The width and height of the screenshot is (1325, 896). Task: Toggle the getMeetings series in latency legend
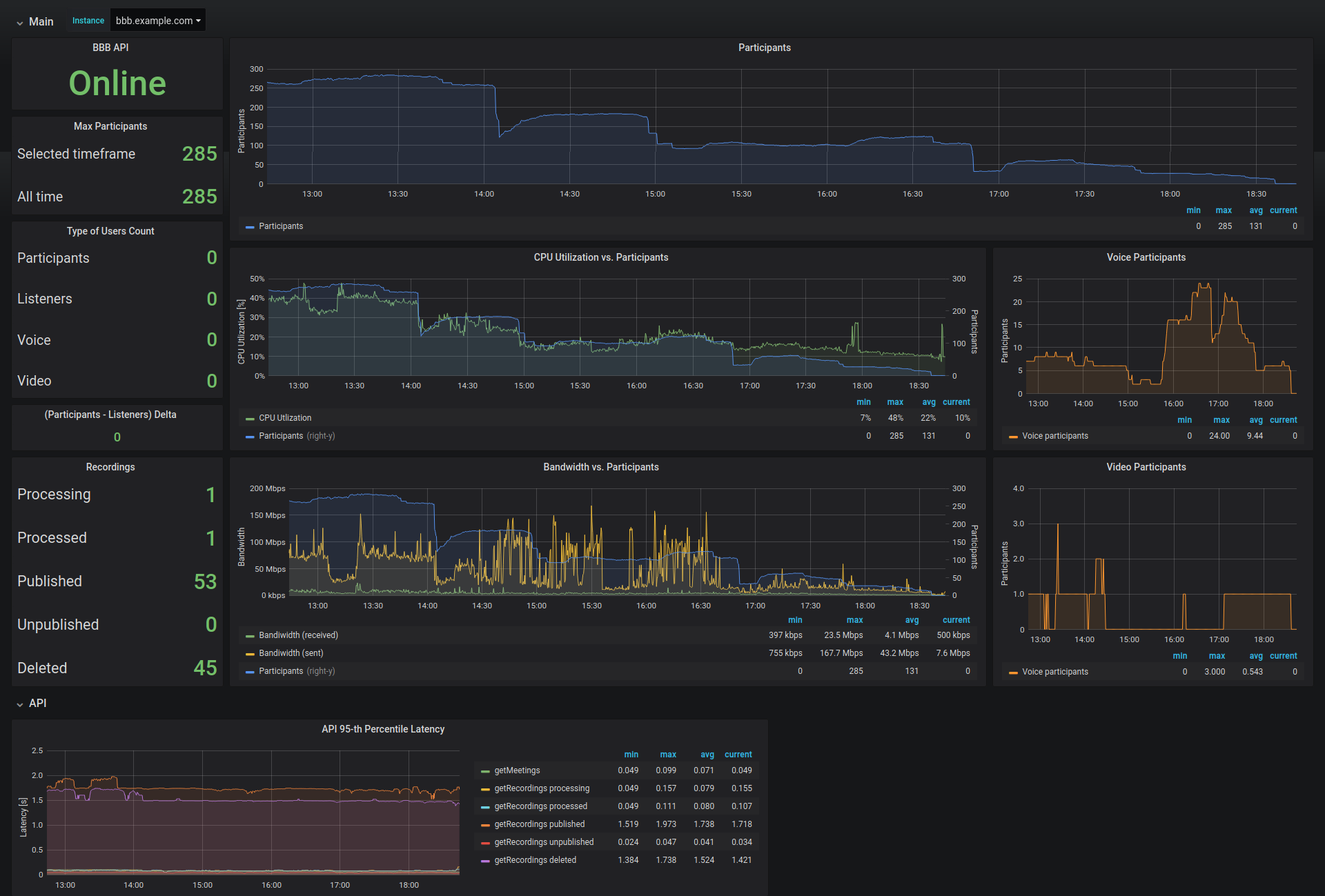(517, 770)
